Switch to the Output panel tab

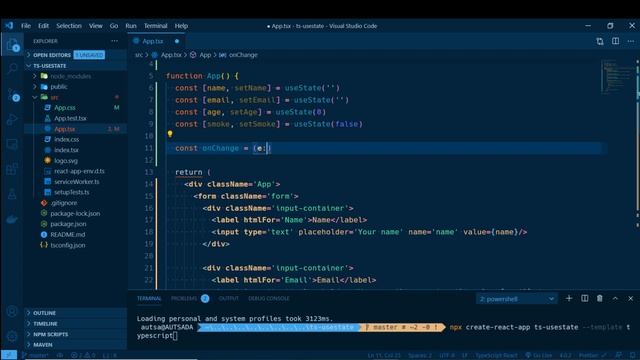tap(228, 298)
